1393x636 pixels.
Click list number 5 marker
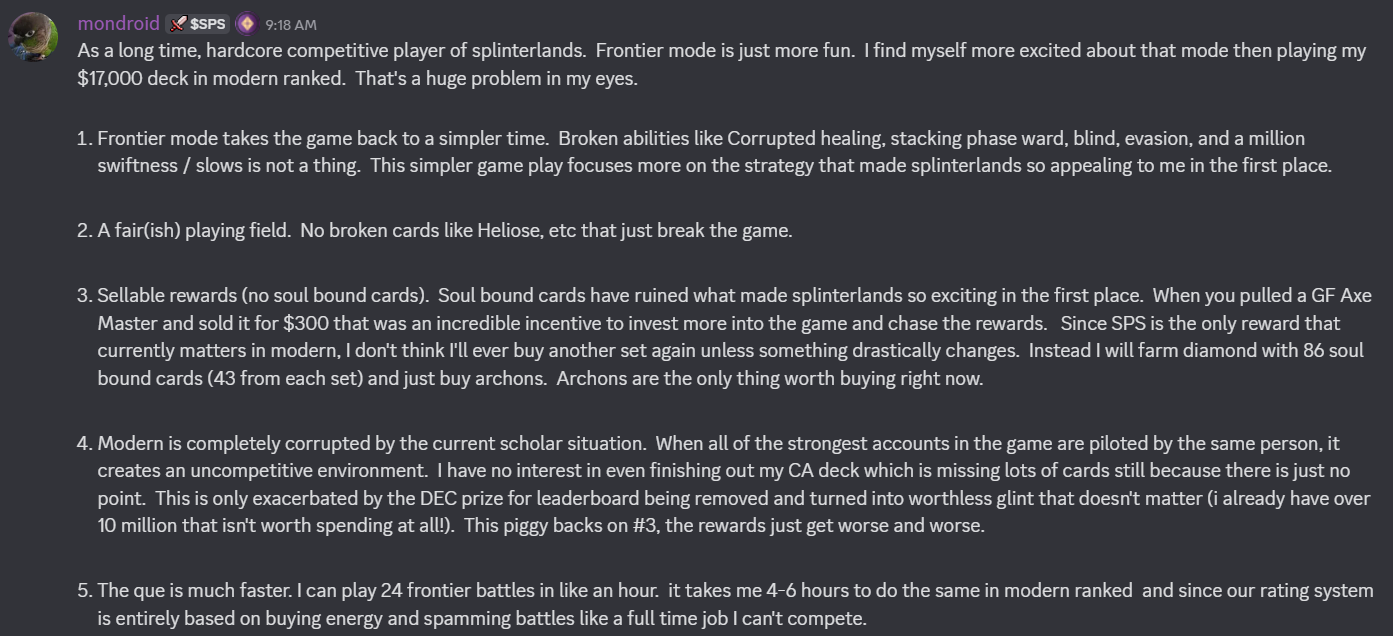pyautogui.click(x=85, y=591)
